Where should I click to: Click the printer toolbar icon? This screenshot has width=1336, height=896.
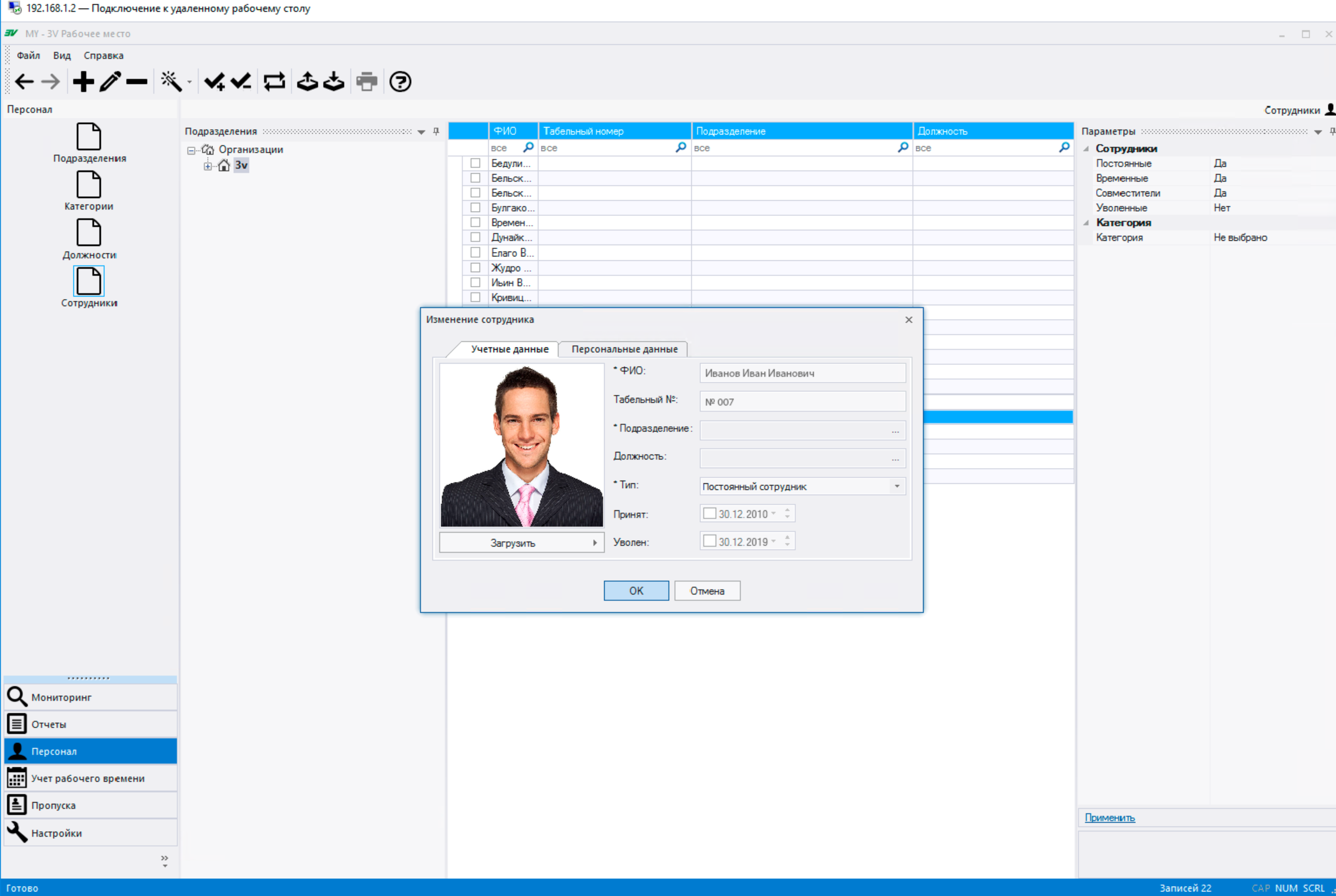click(x=367, y=82)
